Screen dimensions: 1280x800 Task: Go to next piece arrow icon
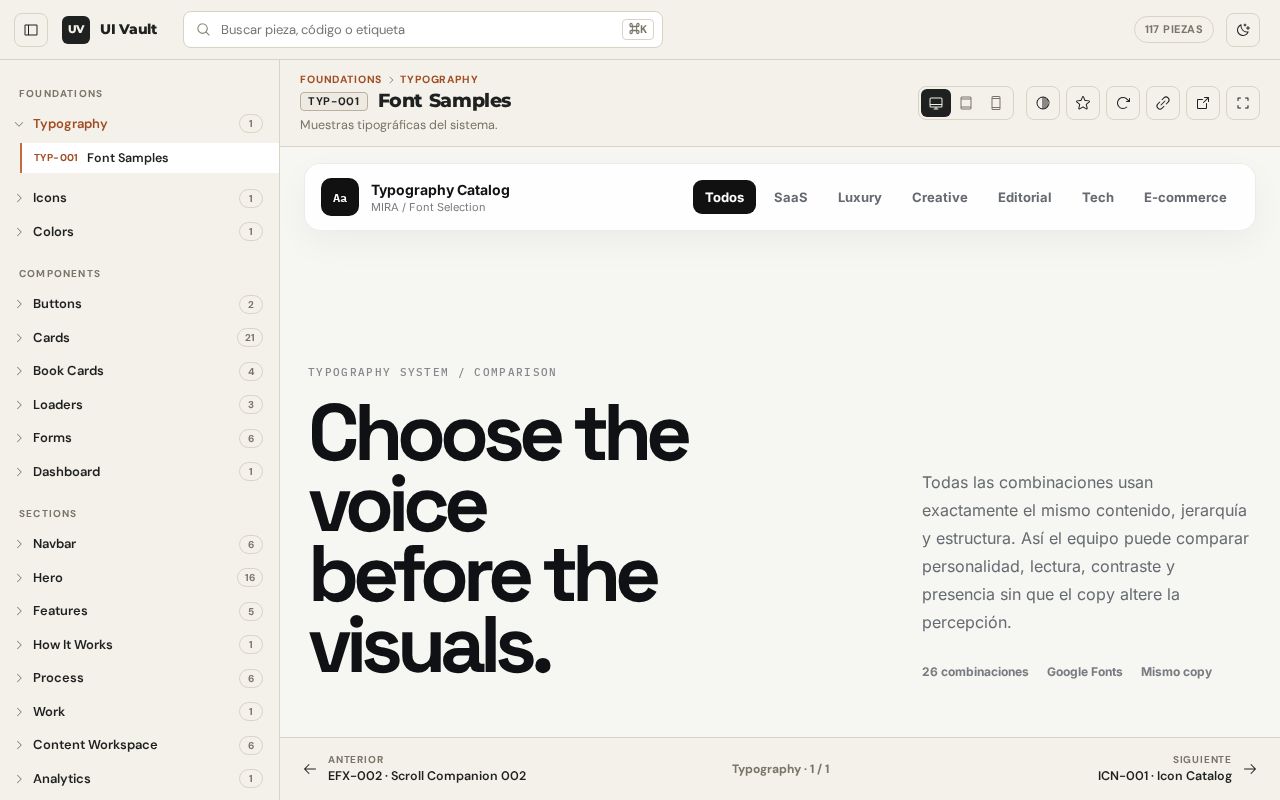point(1250,769)
